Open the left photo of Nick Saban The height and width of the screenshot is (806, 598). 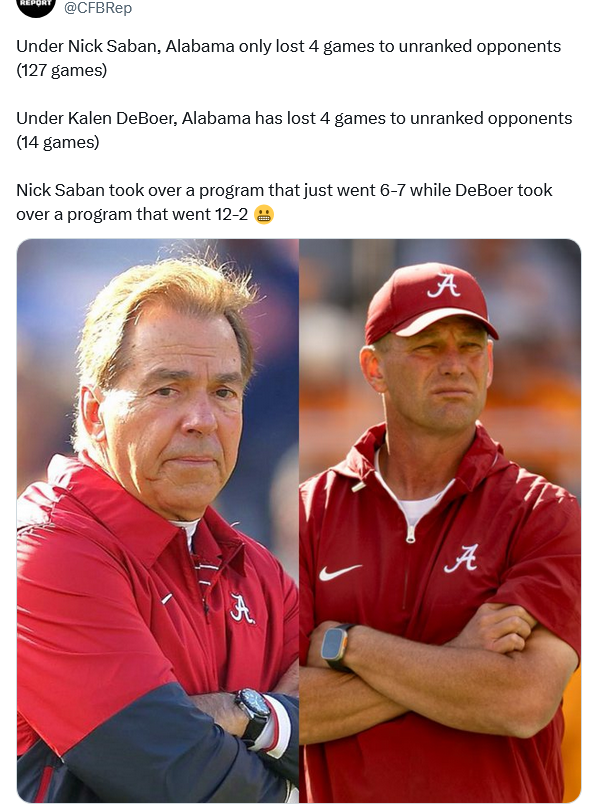(x=157, y=520)
